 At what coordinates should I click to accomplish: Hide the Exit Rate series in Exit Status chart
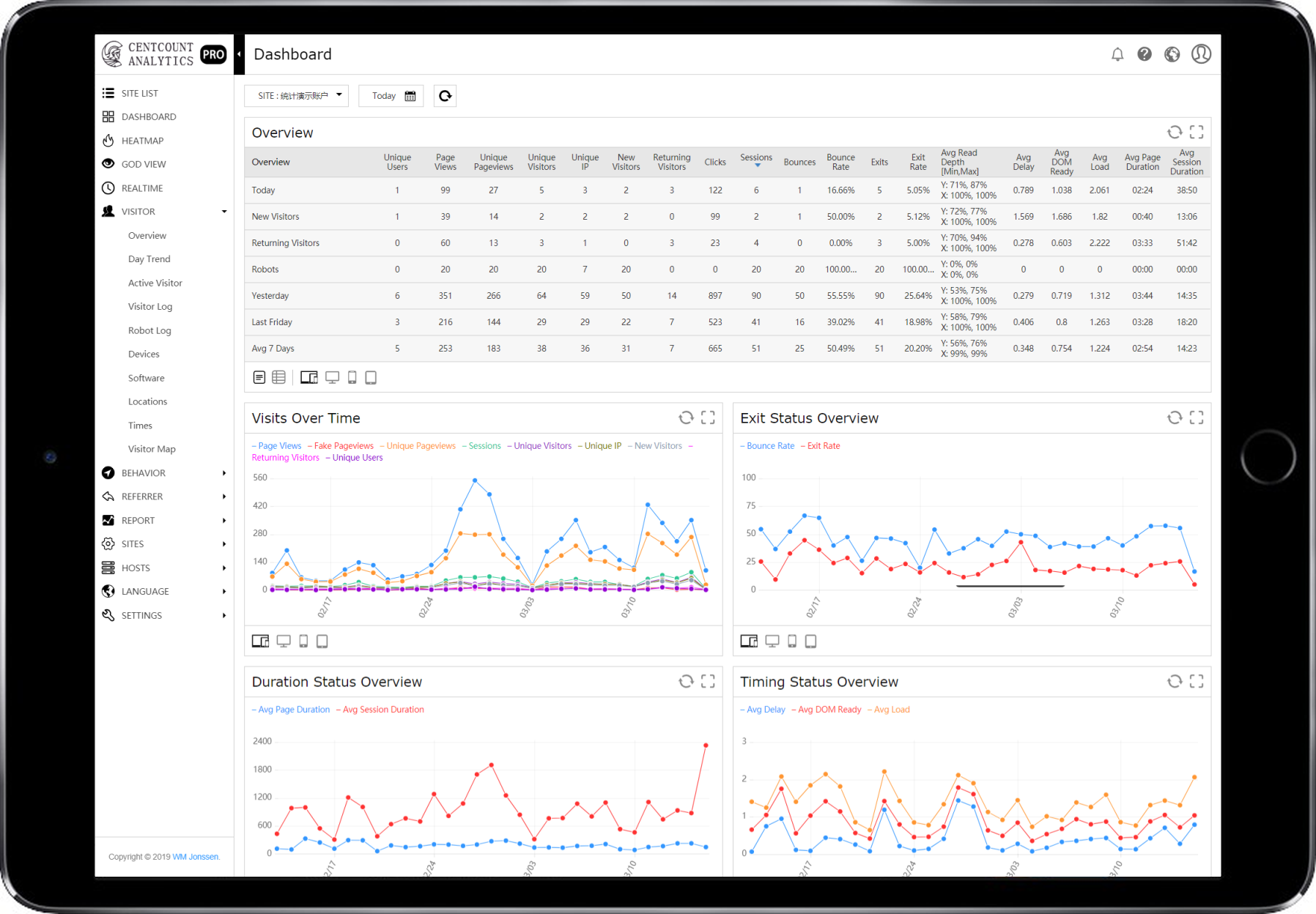822,445
